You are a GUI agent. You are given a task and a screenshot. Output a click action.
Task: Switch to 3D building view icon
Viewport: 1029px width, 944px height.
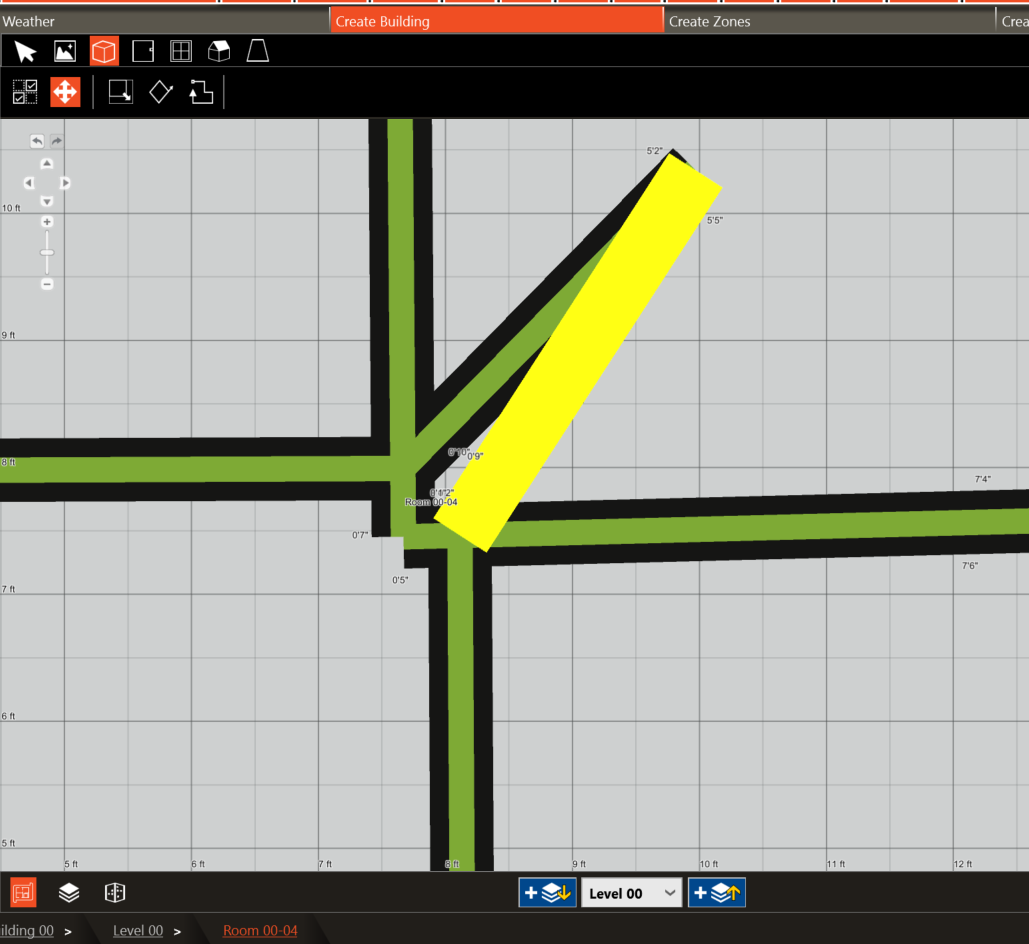(115, 893)
